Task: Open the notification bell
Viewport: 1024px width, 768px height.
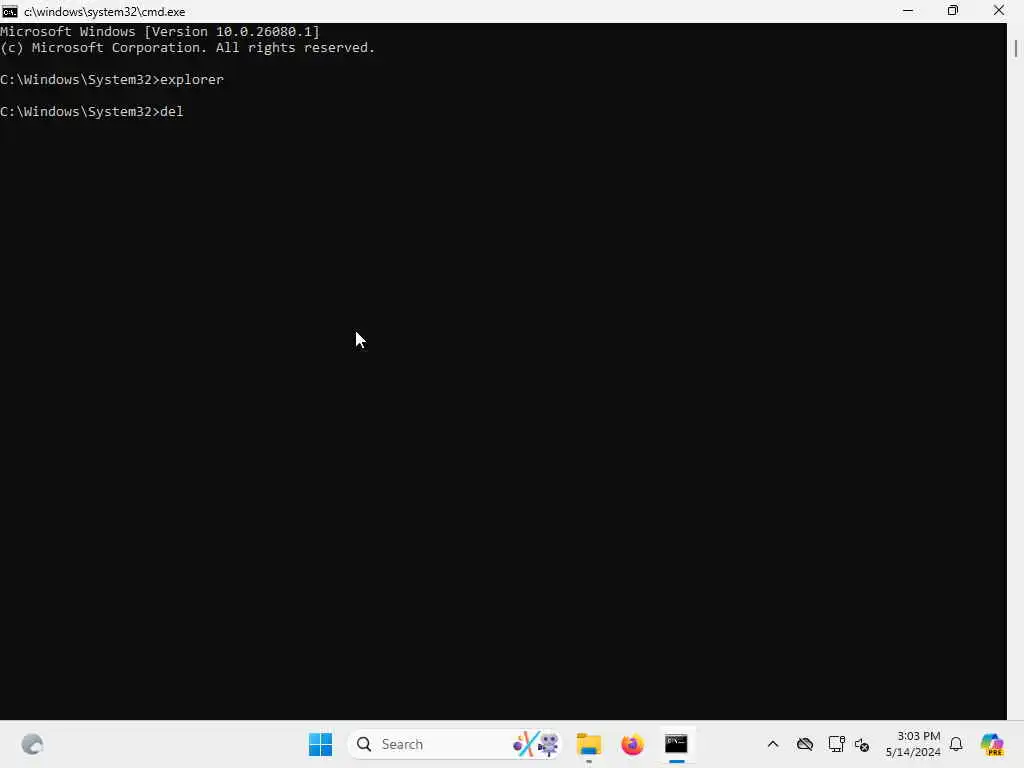Action: [956, 744]
